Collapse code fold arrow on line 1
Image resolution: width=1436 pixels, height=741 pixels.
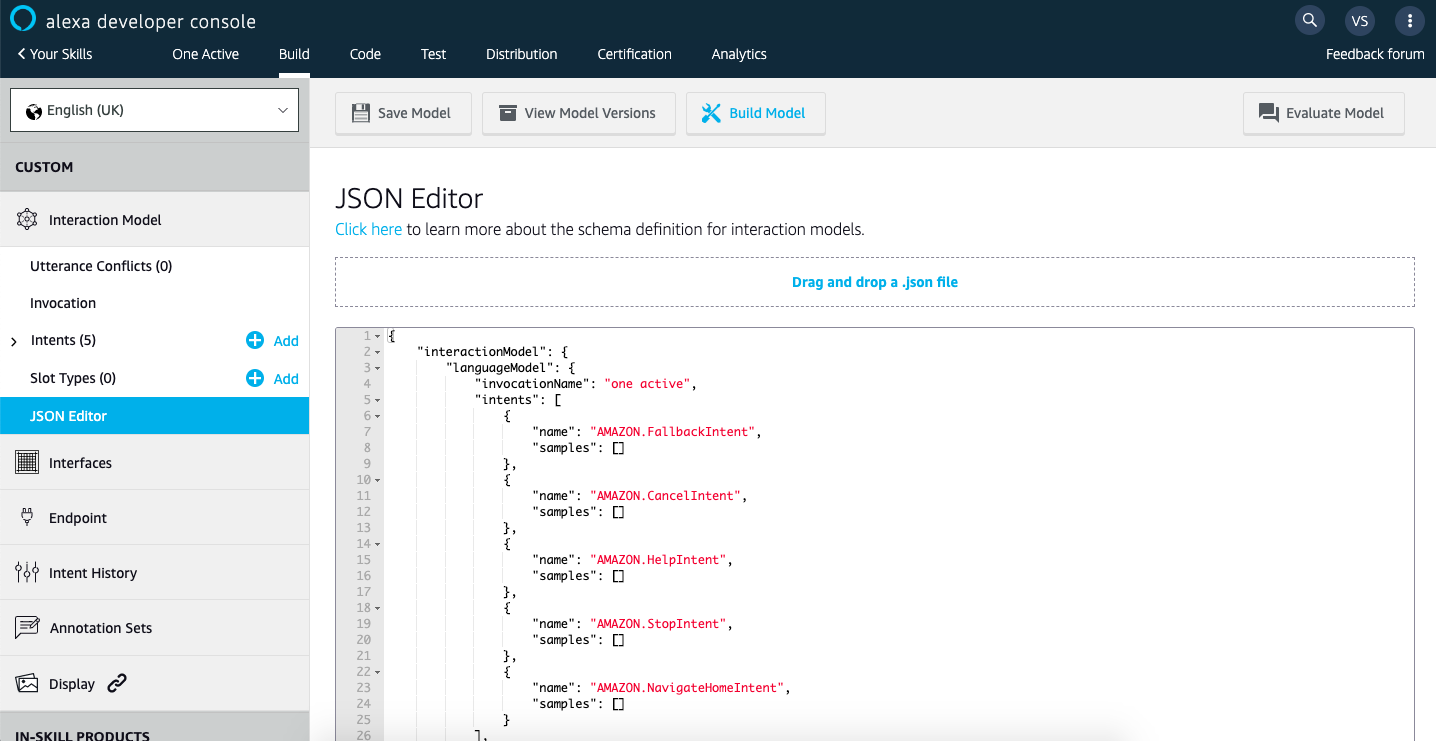377,336
